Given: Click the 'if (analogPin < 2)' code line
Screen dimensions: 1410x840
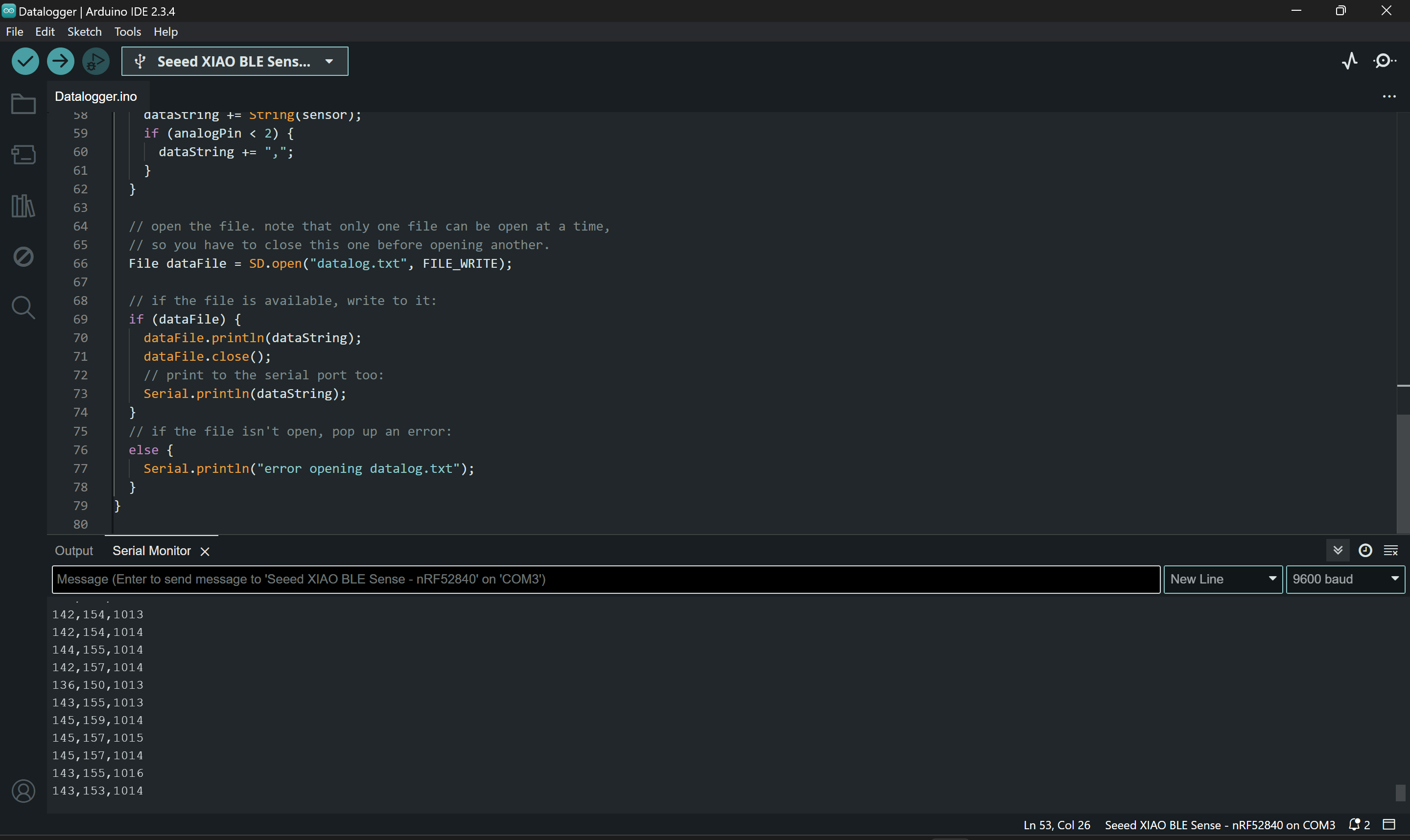Looking at the screenshot, I should [x=218, y=133].
